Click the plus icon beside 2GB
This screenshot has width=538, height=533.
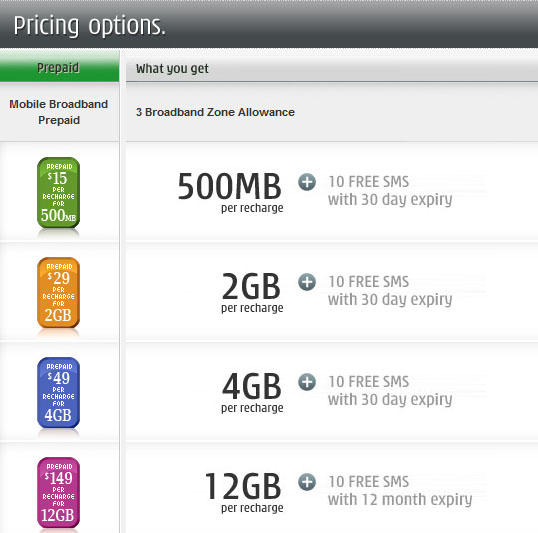(x=307, y=282)
